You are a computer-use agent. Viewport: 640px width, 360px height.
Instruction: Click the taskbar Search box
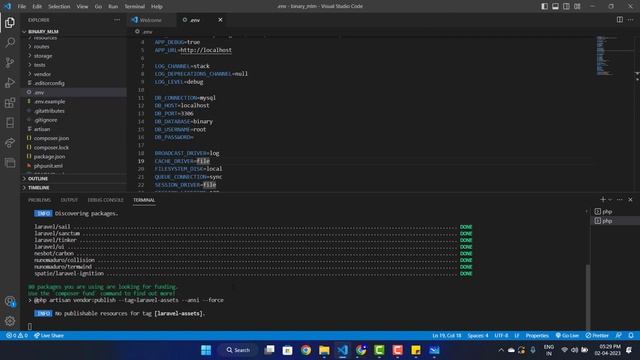tap(239, 350)
